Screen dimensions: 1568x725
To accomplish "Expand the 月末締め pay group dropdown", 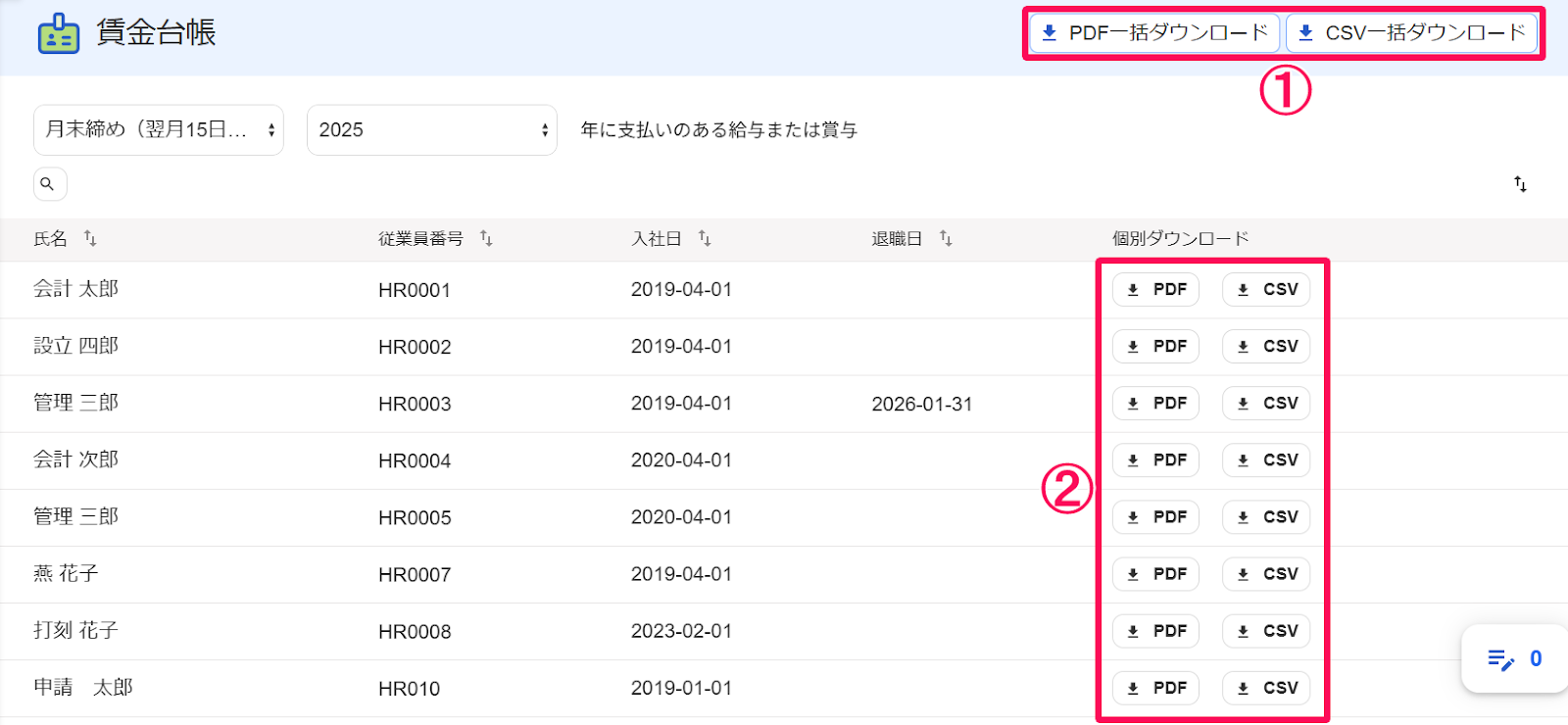I will pos(159,130).
